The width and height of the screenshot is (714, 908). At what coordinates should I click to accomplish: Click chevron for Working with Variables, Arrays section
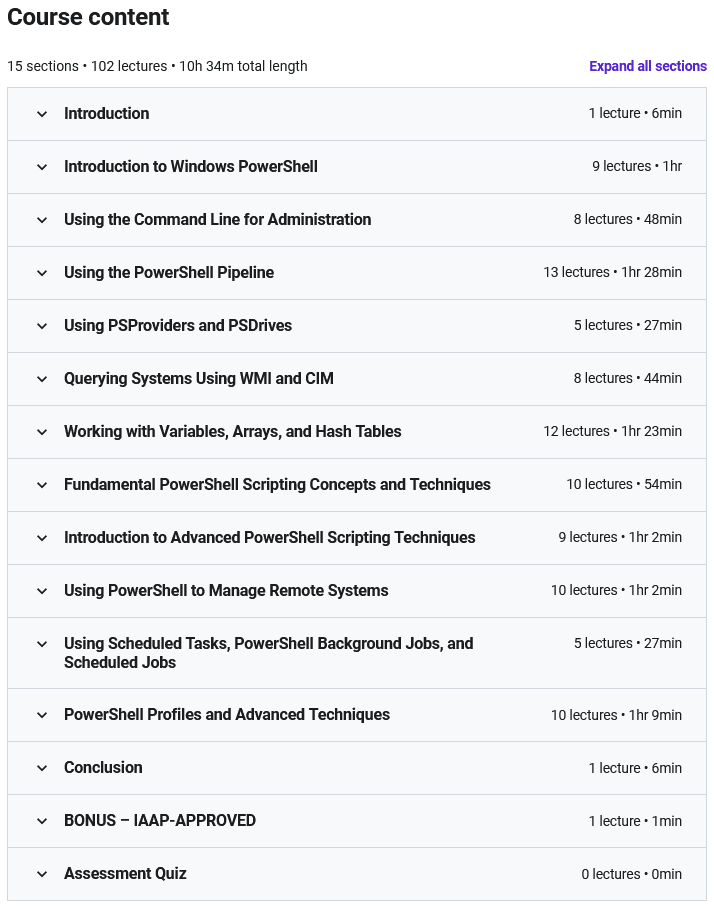(42, 432)
